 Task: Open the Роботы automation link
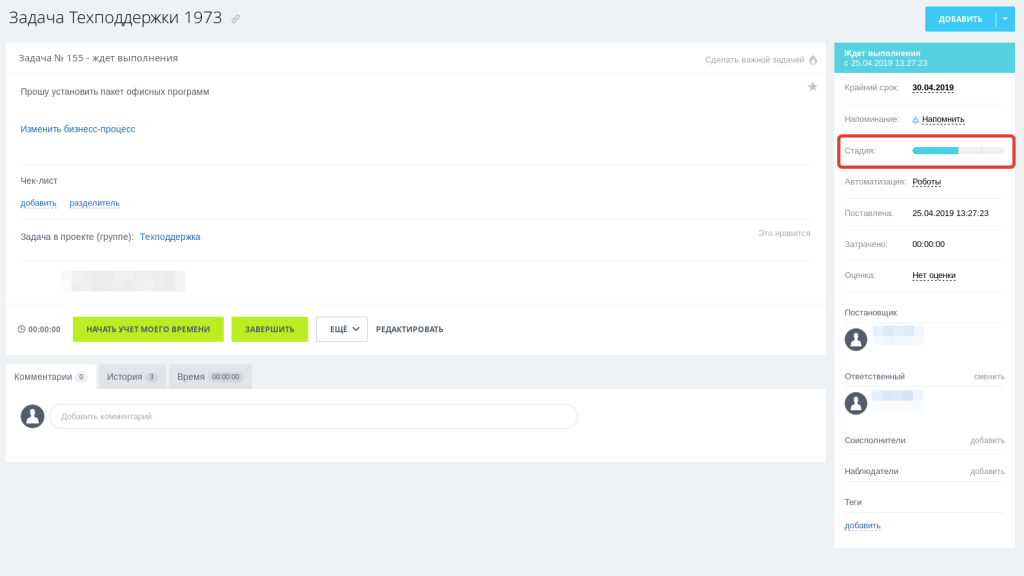[926, 182]
